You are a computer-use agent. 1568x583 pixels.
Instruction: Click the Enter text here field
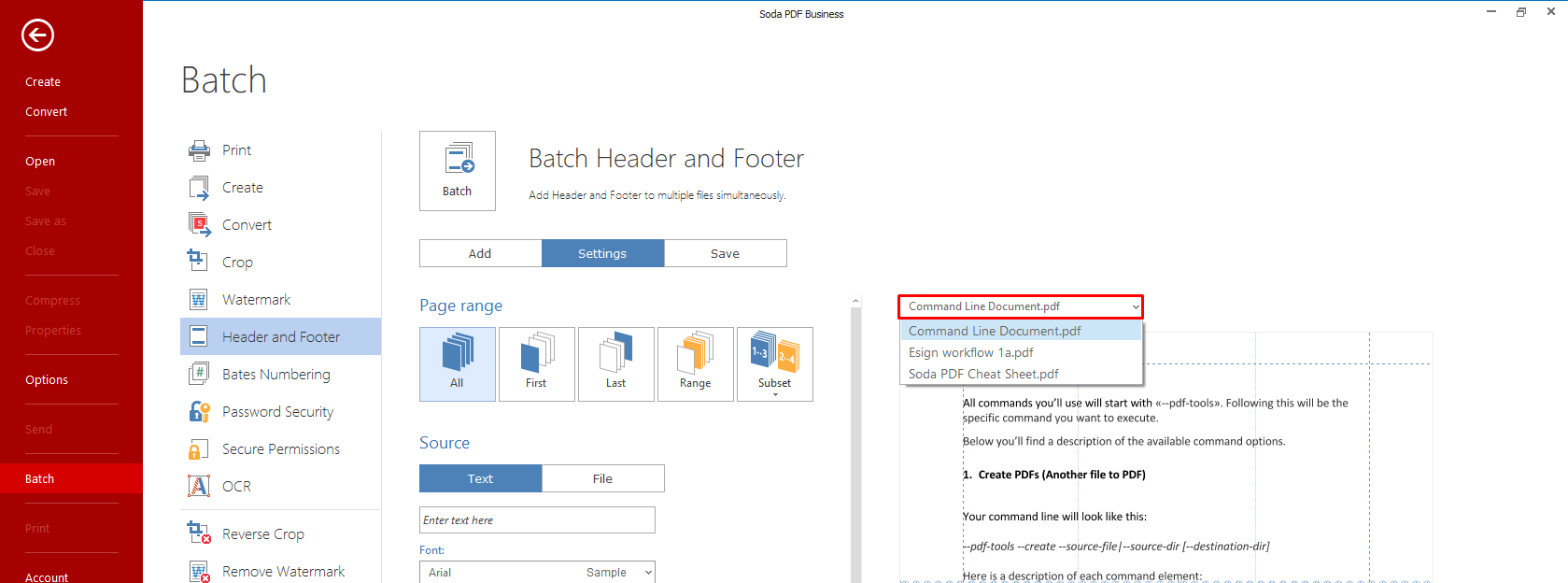click(x=537, y=520)
